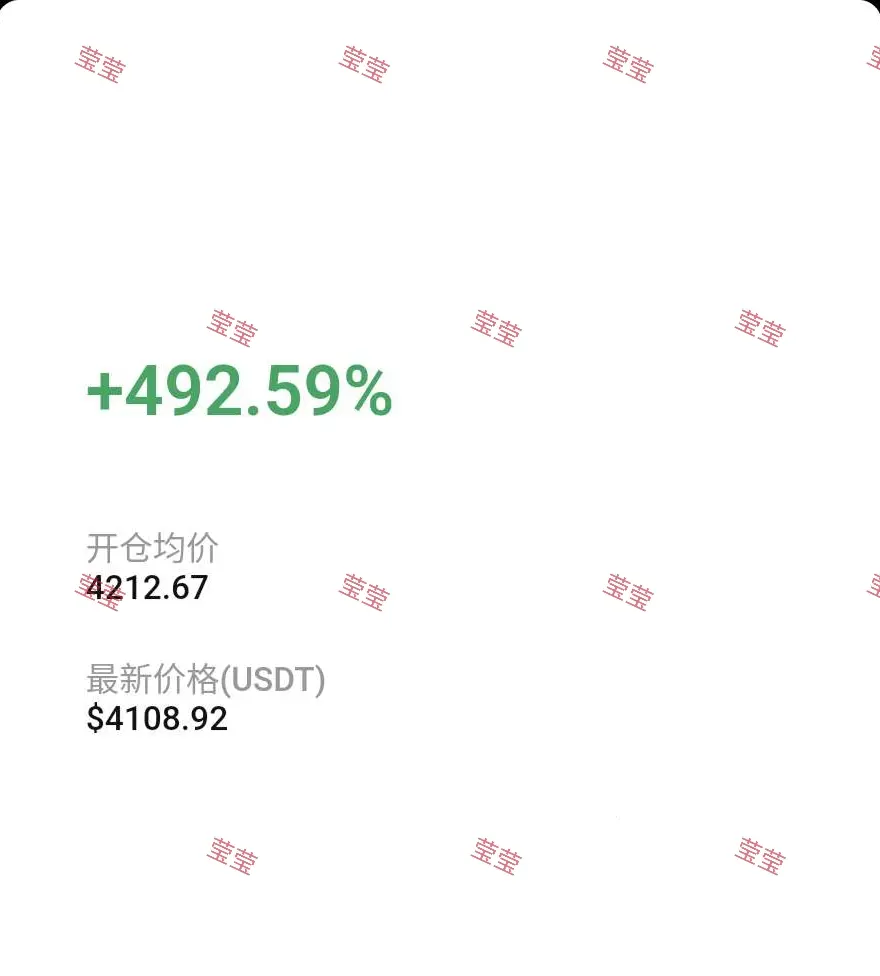Image resolution: width=880 pixels, height=976 pixels.
Task: Click the $4108.92 latest price value
Action: pos(157,718)
